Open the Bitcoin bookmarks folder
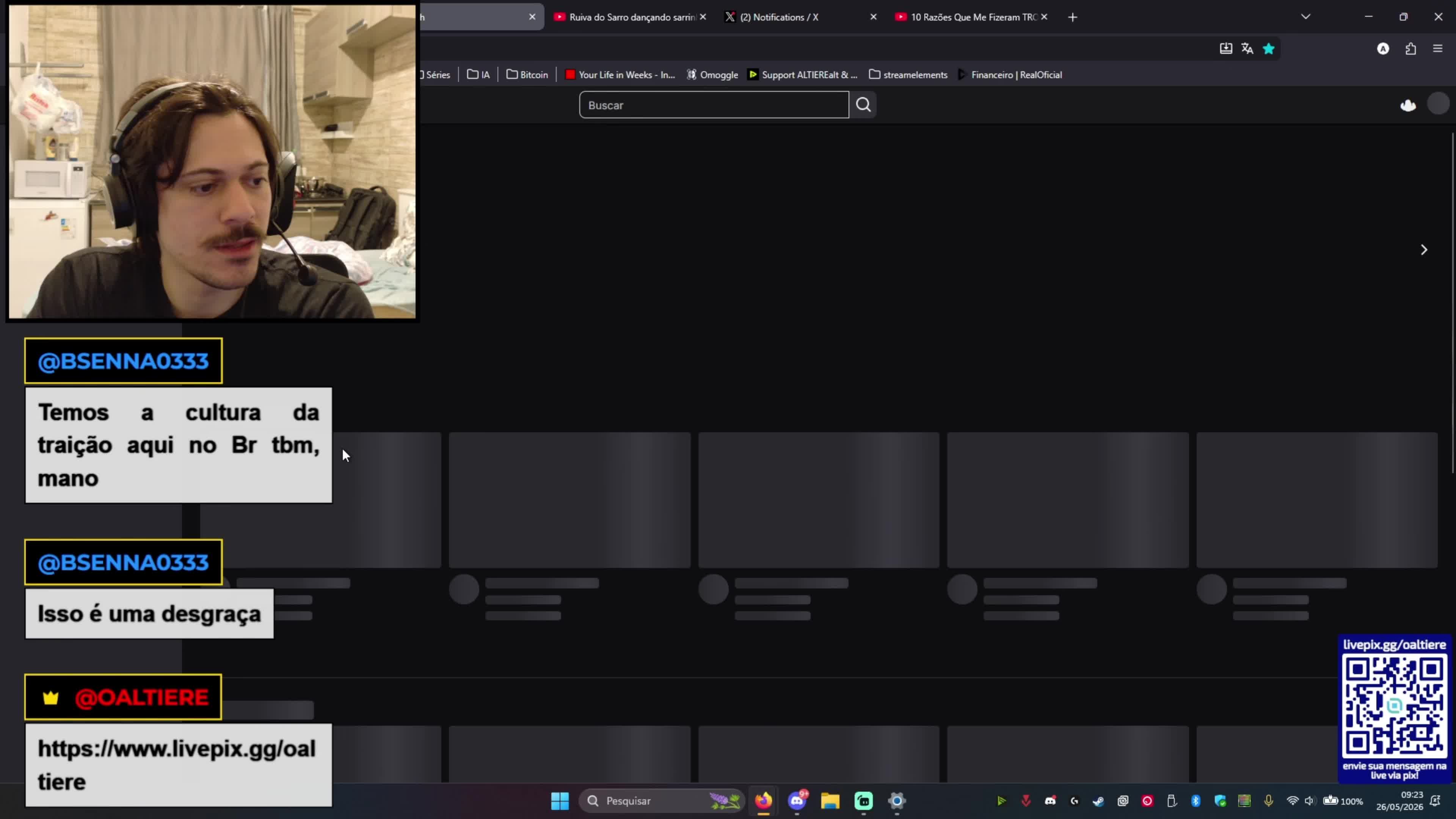The width and height of the screenshot is (1456, 819). [527, 75]
